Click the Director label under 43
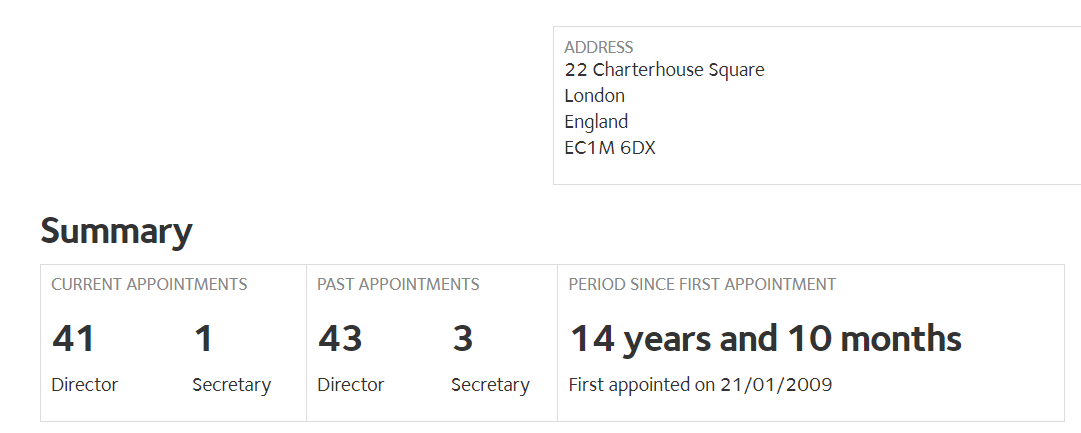Screen dimensions: 1081x433 click(350, 385)
